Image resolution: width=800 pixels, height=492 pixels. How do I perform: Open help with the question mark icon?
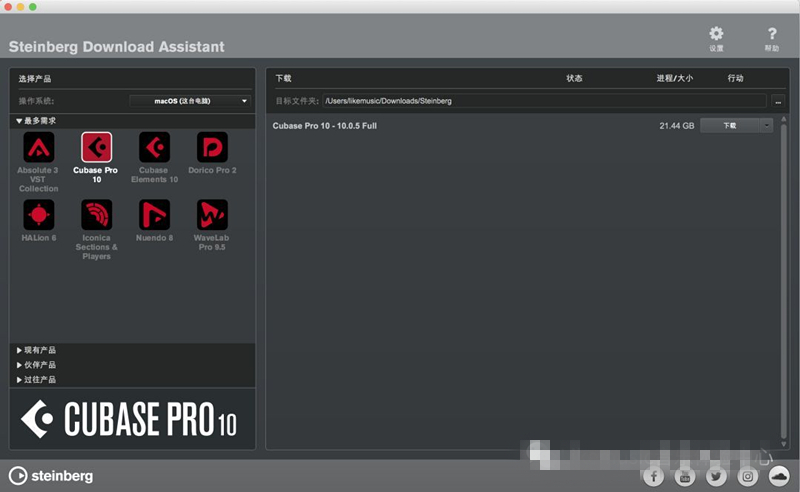[x=772, y=34]
